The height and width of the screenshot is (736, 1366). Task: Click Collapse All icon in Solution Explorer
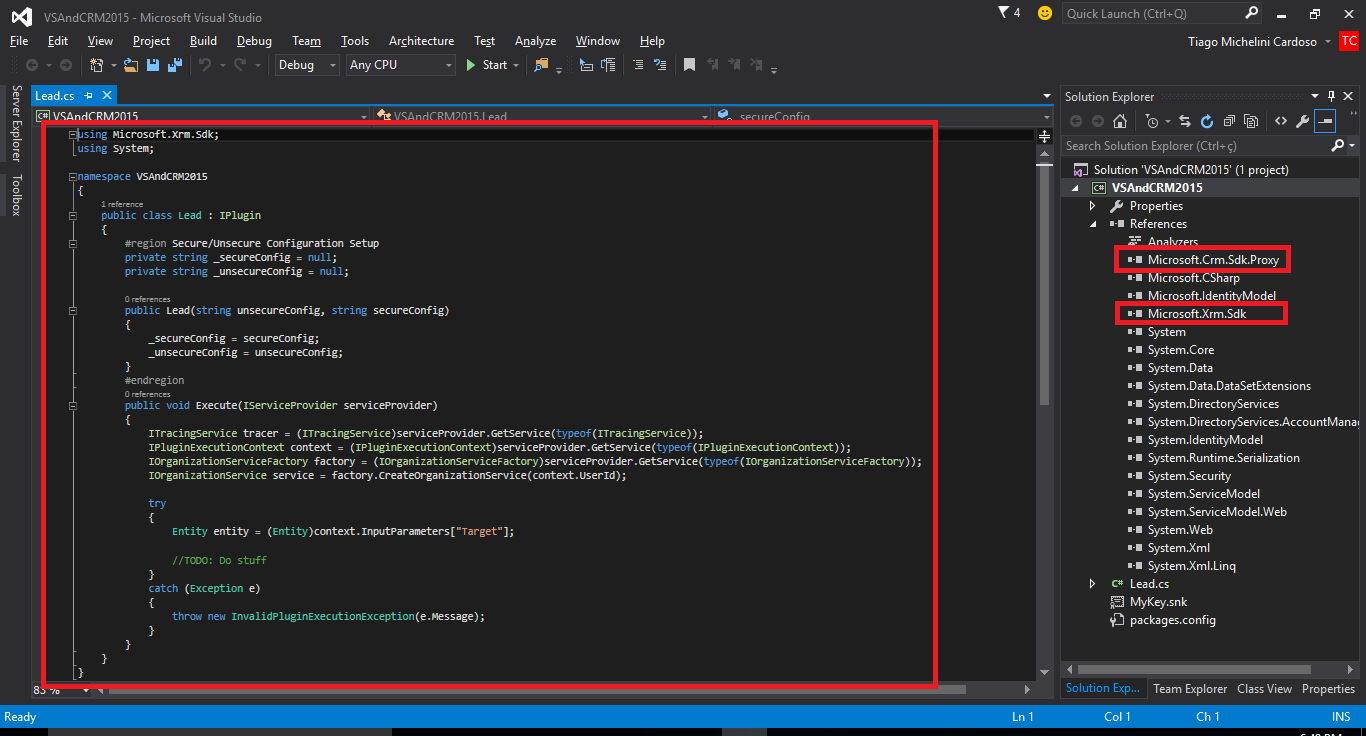(1230, 121)
